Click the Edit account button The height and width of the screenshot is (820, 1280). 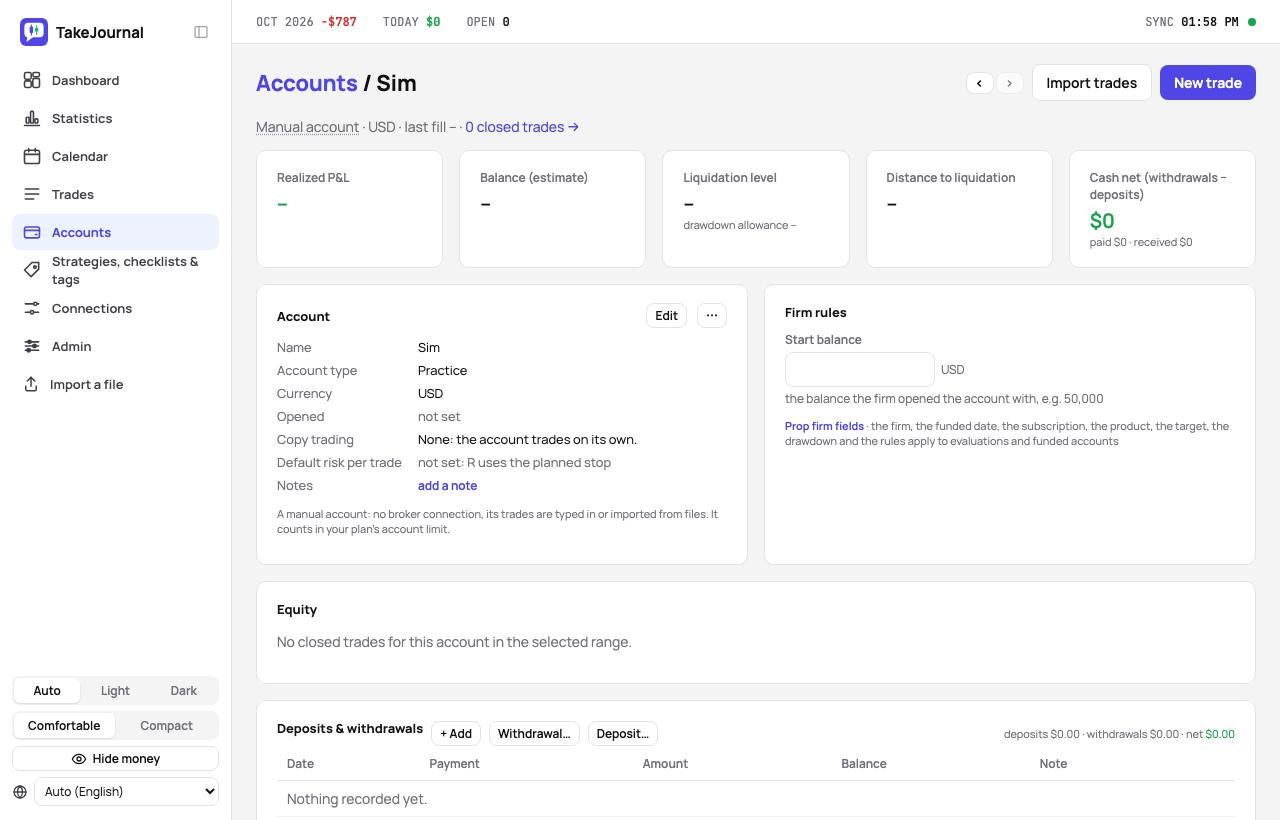pyautogui.click(x=667, y=316)
